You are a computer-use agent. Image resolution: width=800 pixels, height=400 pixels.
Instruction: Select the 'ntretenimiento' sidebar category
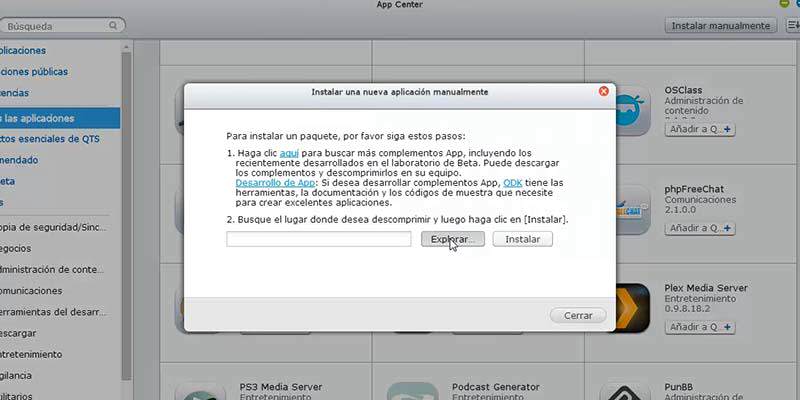(x=32, y=354)
